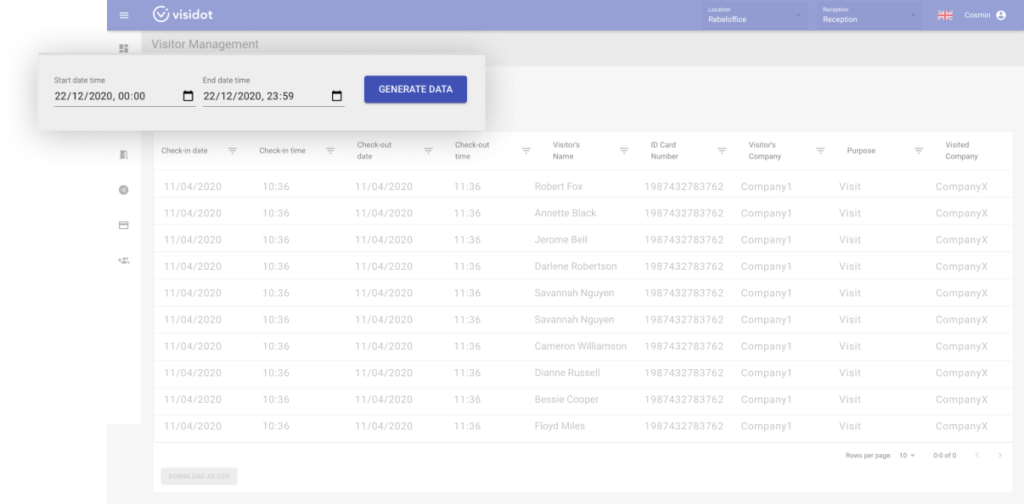Filter the Check-out date column
This screenshot has width=1024, height=504.
[428, 151]
